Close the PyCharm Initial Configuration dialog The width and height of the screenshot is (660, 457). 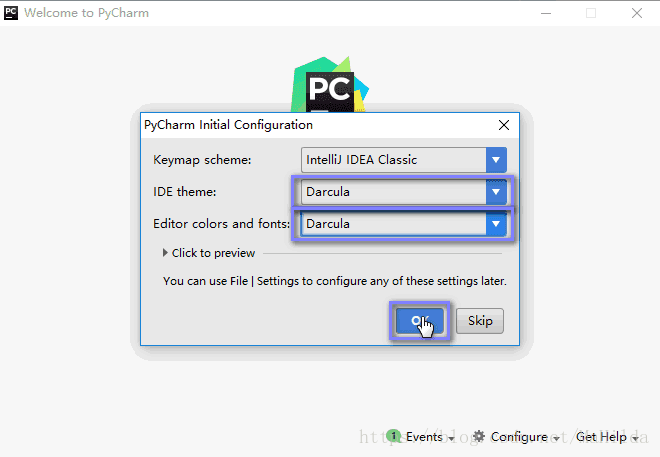coord(504,125)
